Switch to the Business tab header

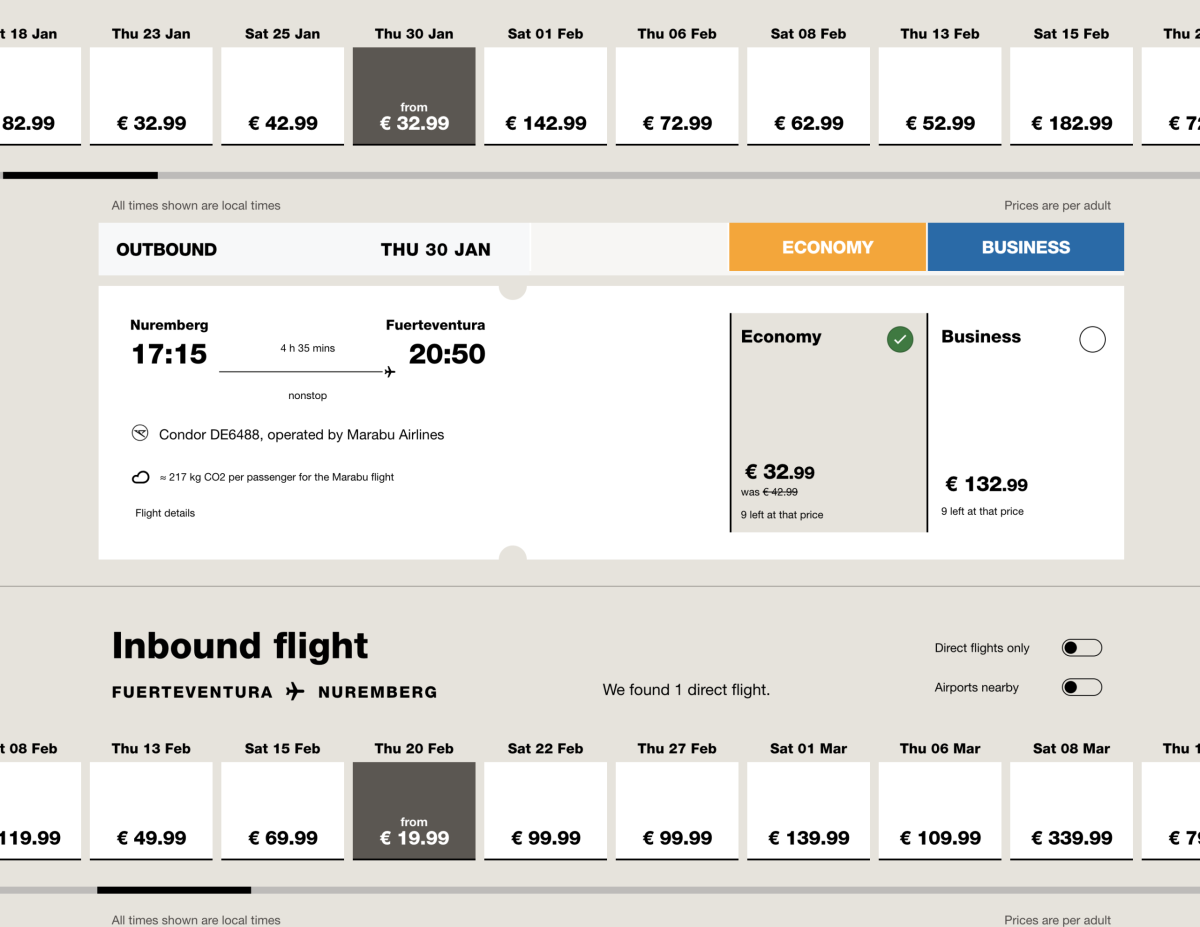1025,247
